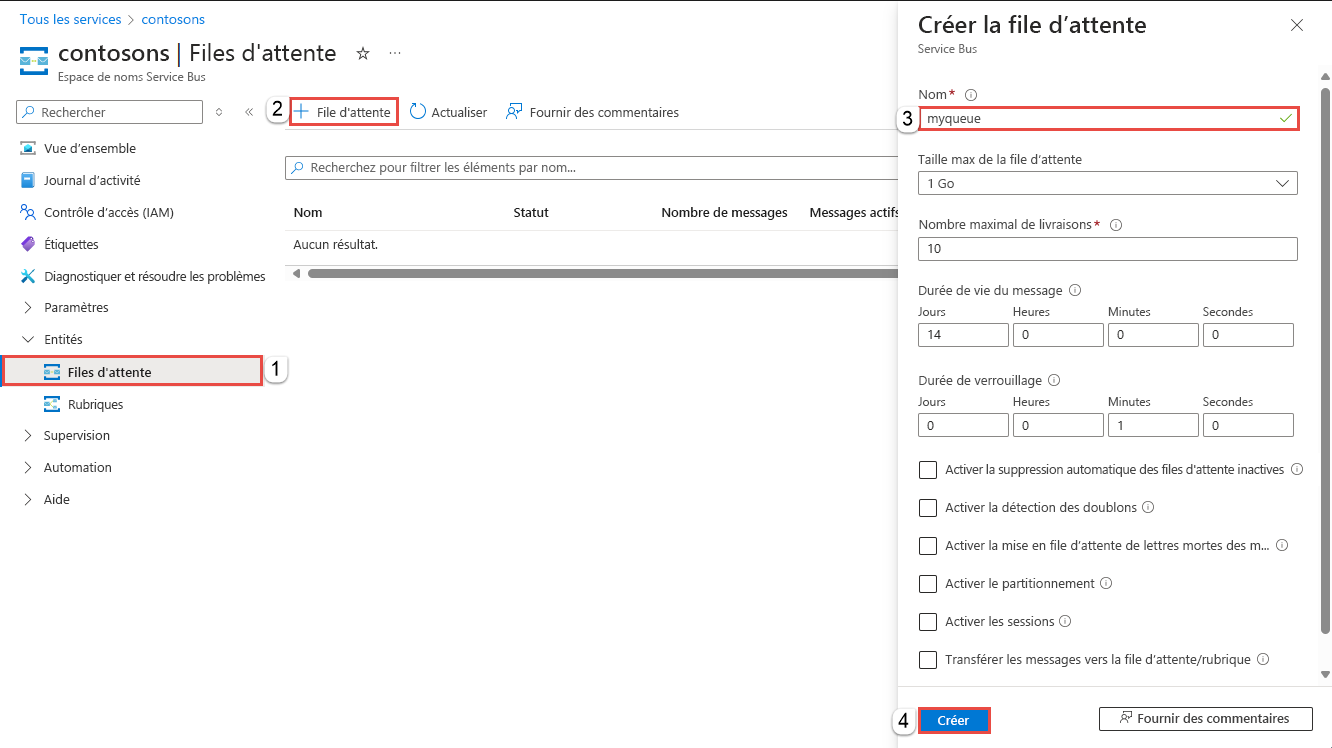Click the Contrôle d'accès (IAM) icon

point(28,212)
